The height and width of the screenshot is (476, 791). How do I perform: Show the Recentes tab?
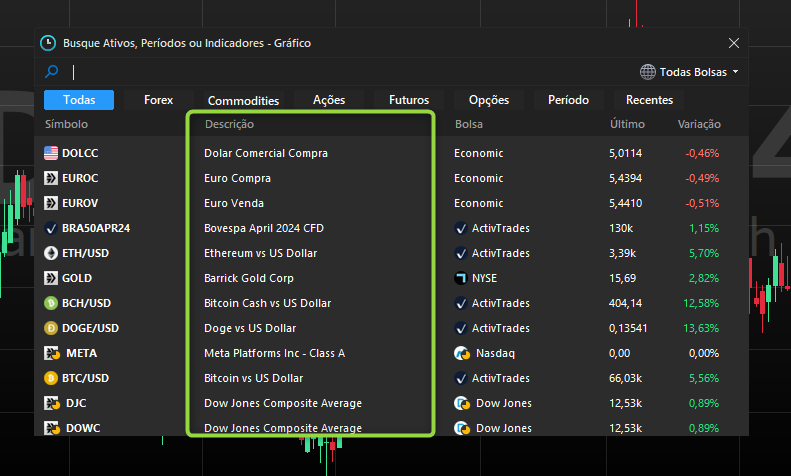point(649,100)
